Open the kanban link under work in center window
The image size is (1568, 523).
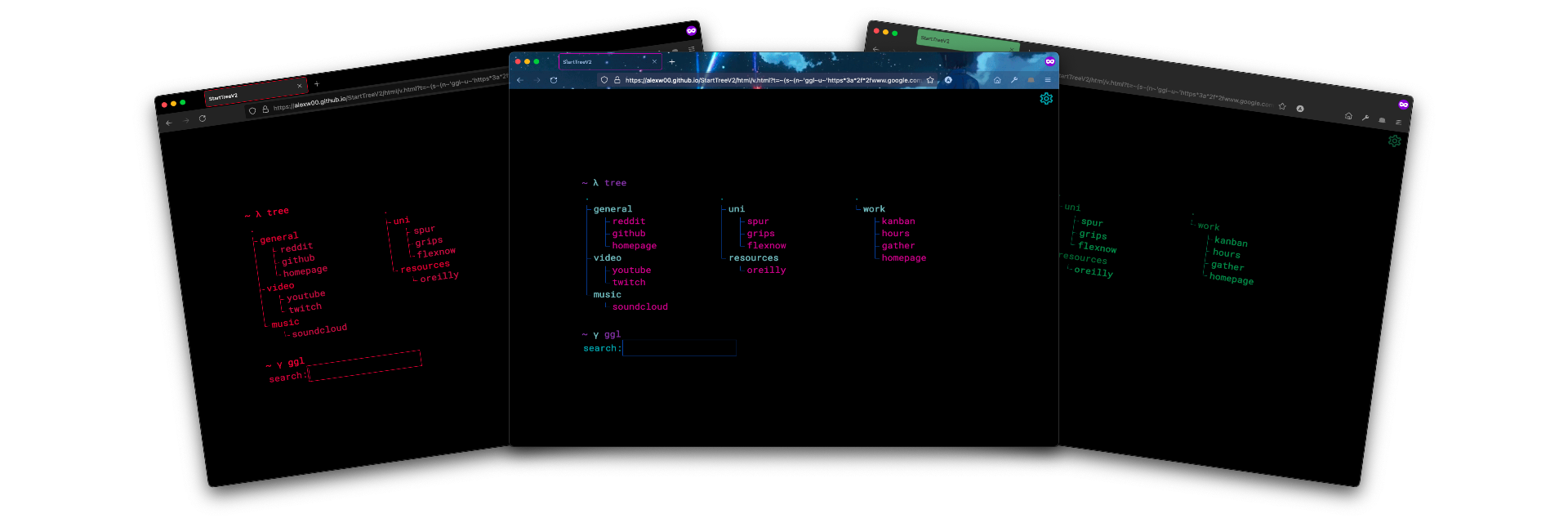click(898, 221)
